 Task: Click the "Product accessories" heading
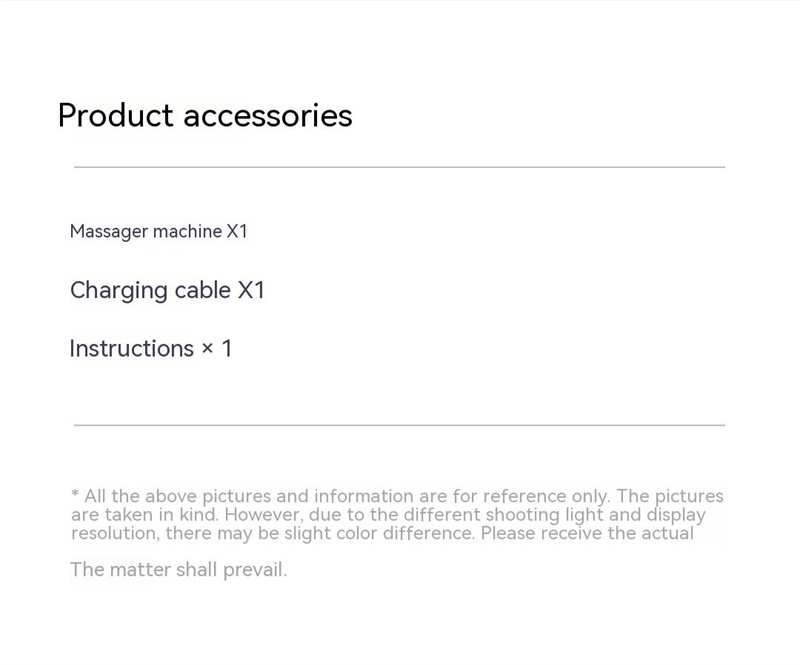[x=205, y=116]
